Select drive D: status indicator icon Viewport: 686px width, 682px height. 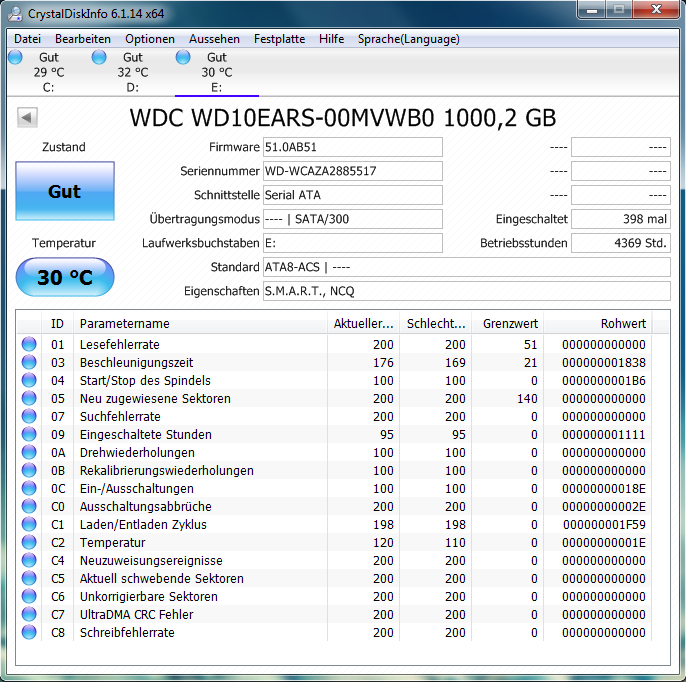tap(99, 57)
